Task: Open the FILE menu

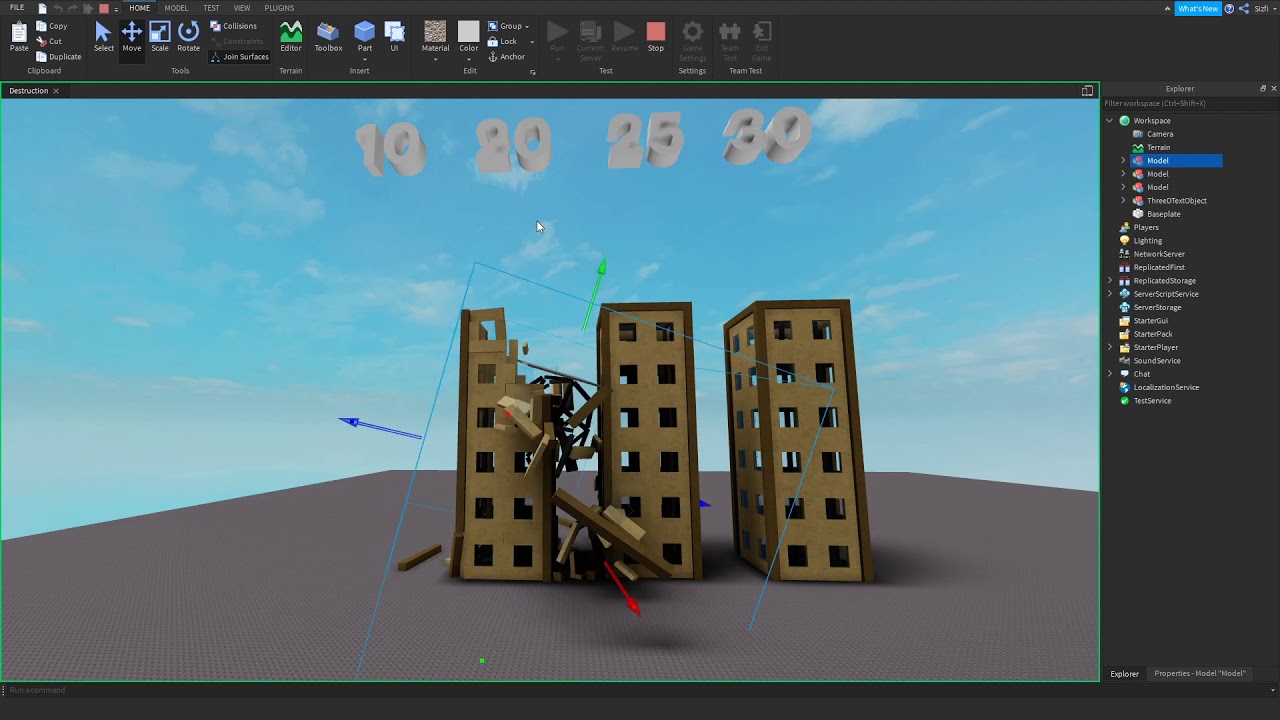Action: click(x=17, y=8)
